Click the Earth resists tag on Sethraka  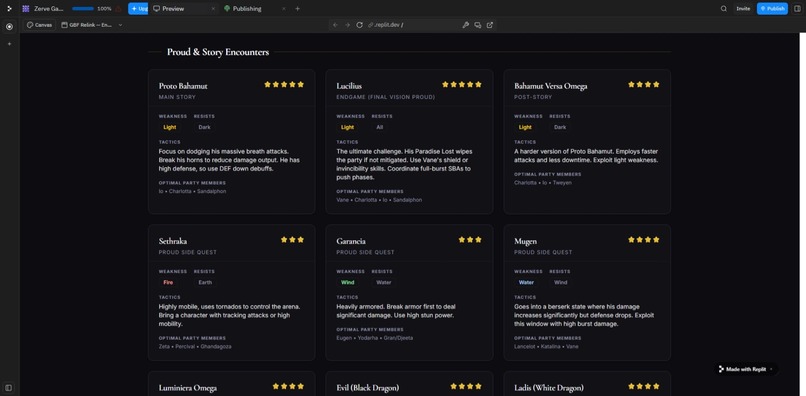point(205,282)
